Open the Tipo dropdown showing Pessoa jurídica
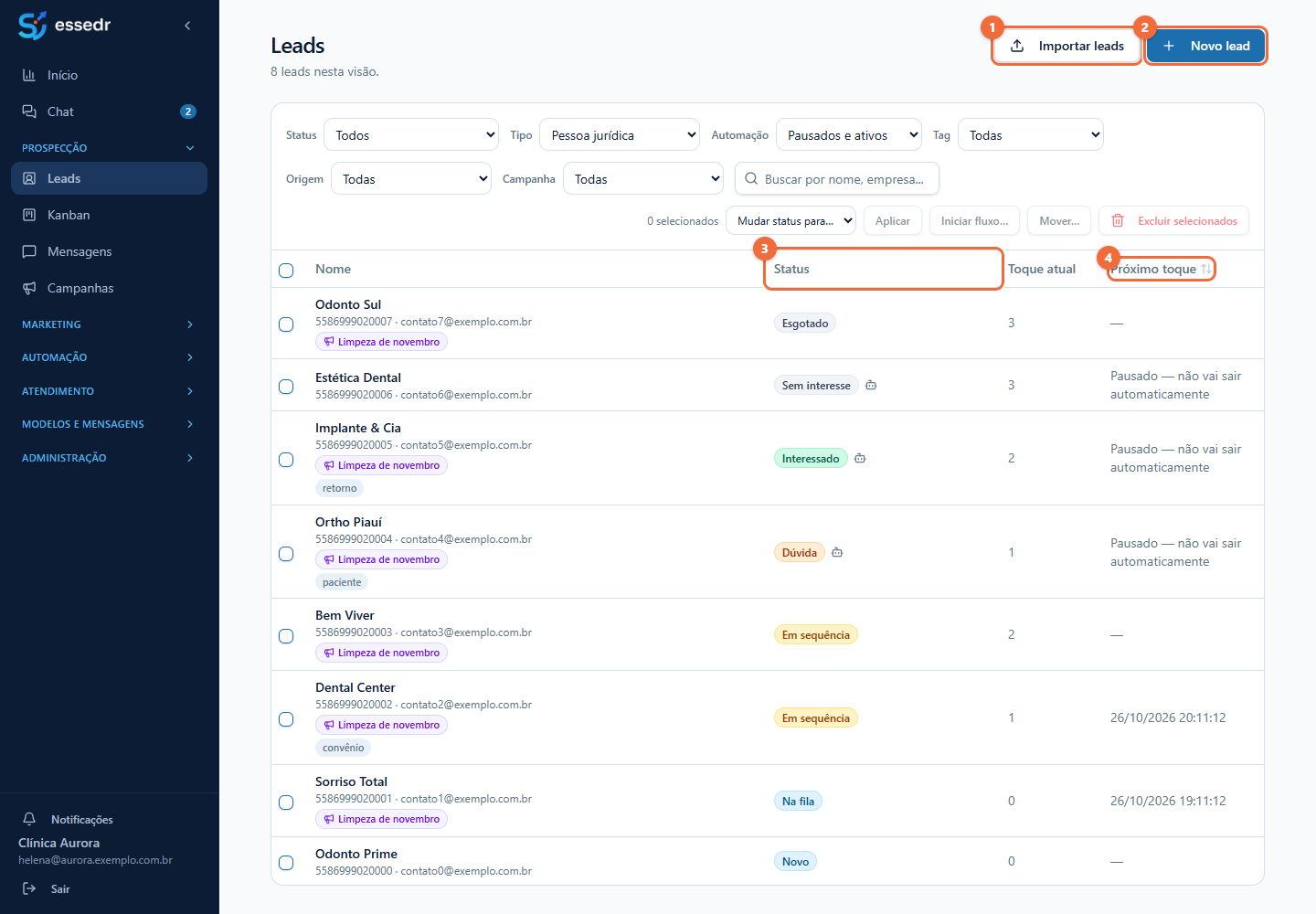The height and width of the screenshot is (914, 1316). 620,135
